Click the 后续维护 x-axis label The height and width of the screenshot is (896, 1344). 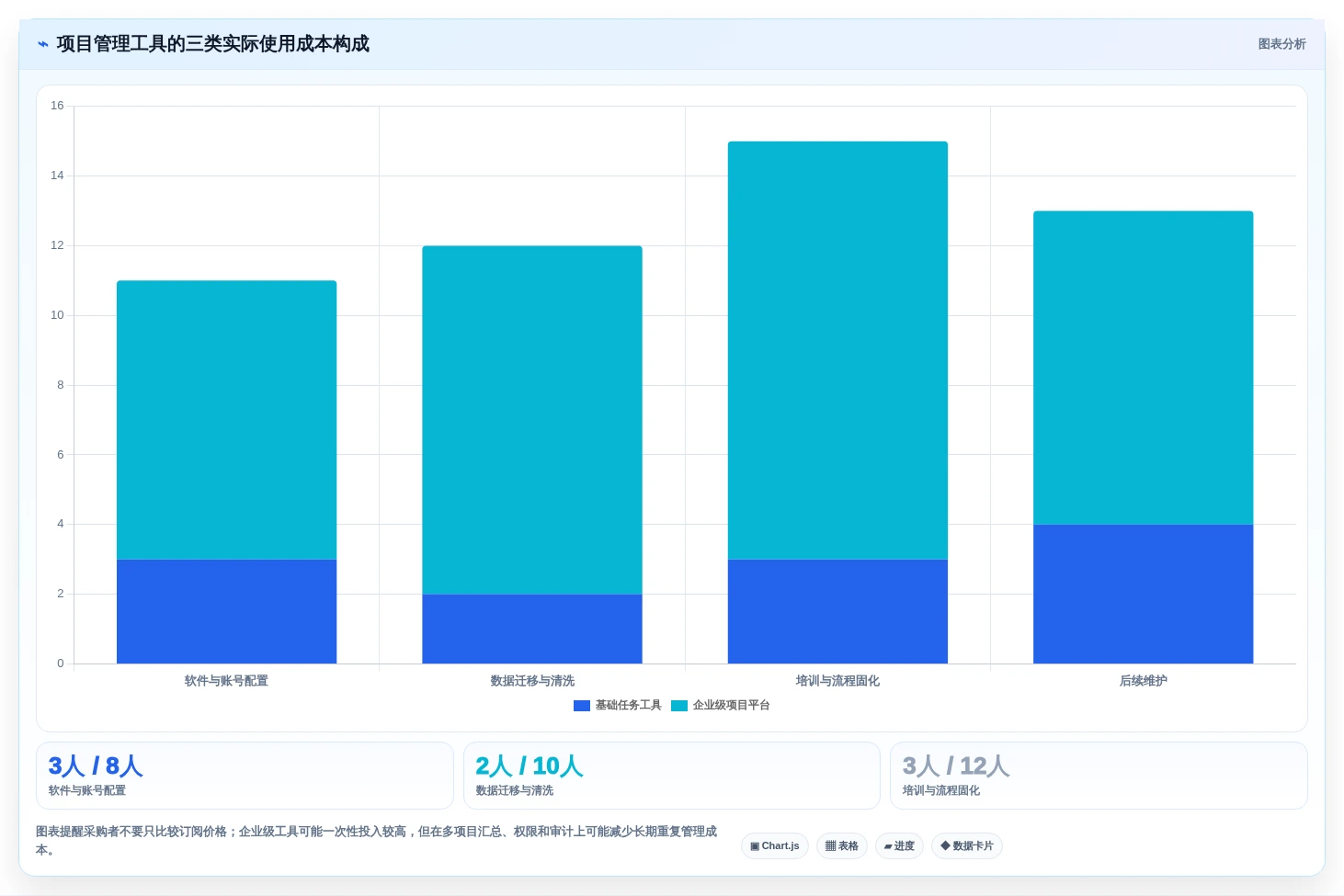1144,681
